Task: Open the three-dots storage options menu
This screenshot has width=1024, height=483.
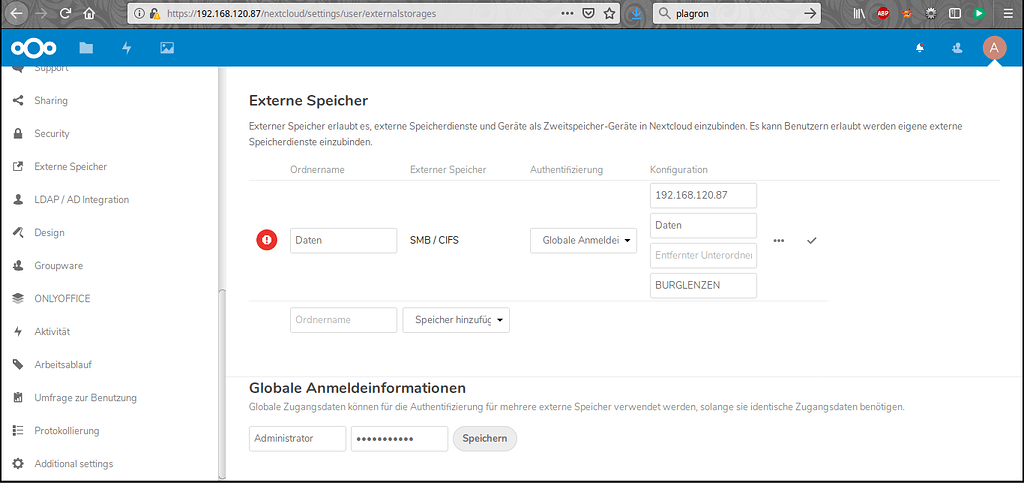Action: [x=779, y=241]
